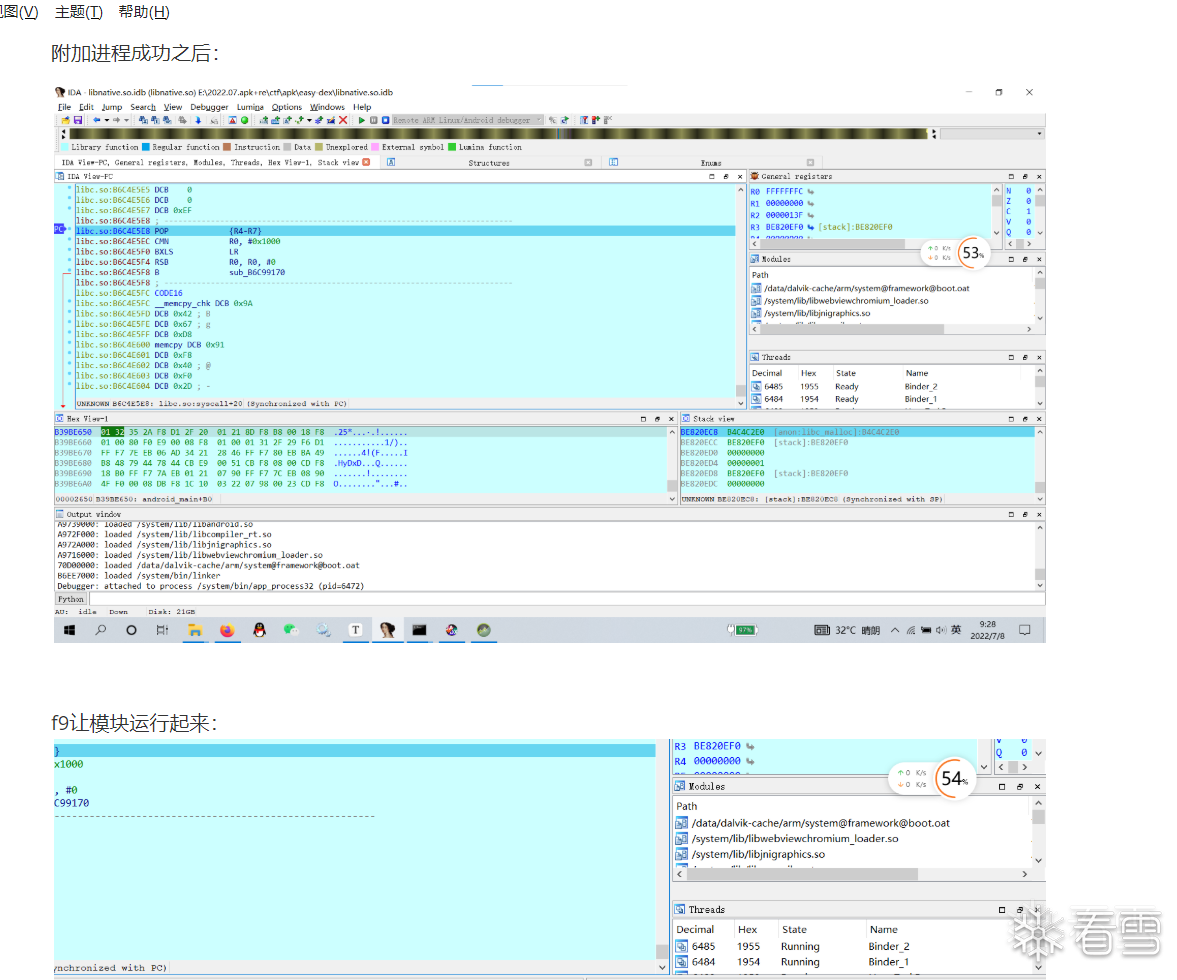Screen dimensions: 1177x980
Task: Click Regular function color swatch
Action: pyautogui.click(x=146, y=147)
